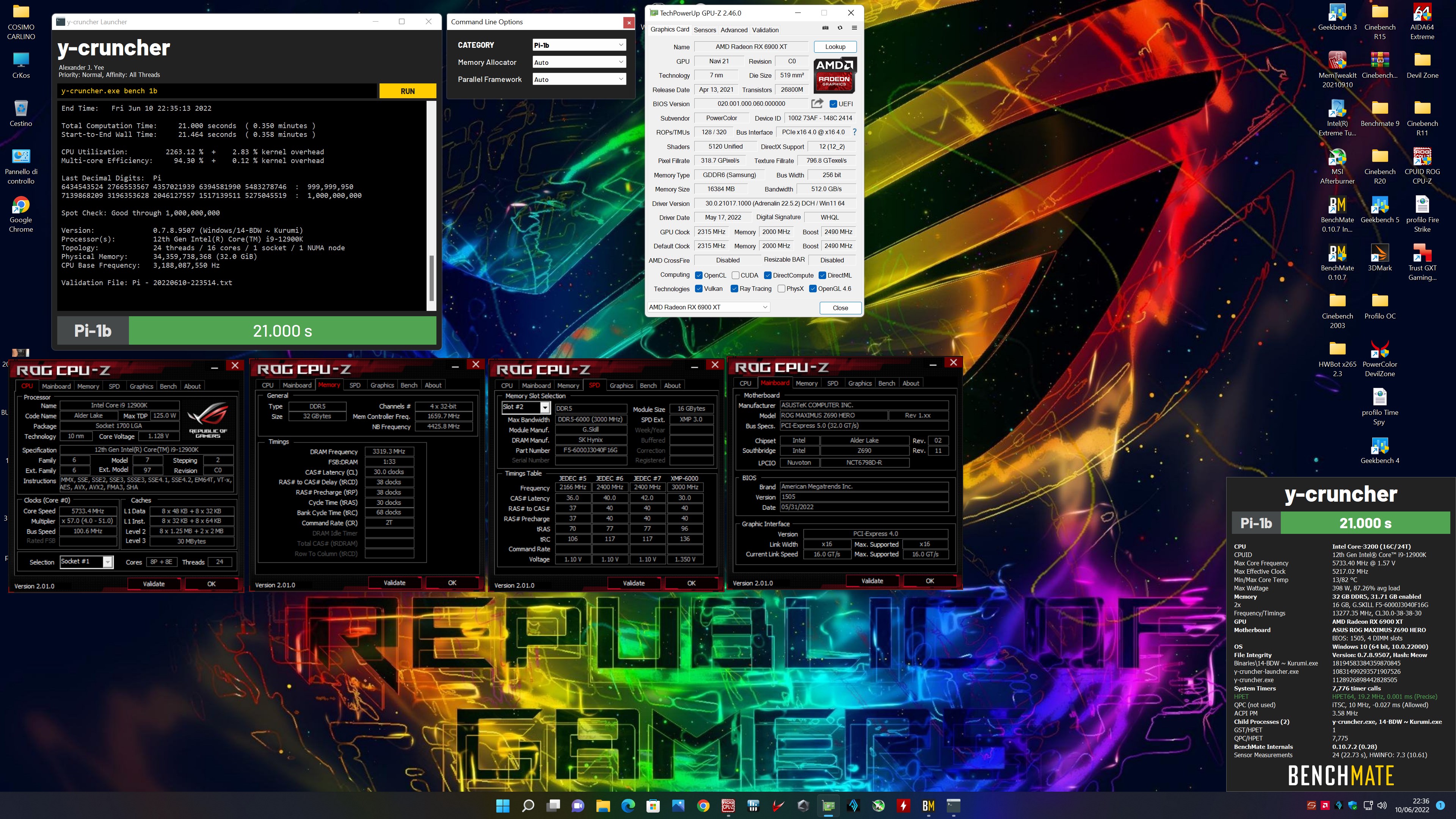This screenshot has width=1456, height=819.
Task: Open the MemTweakIt 20210910 desktop icon
Action: click(1337, 69)
